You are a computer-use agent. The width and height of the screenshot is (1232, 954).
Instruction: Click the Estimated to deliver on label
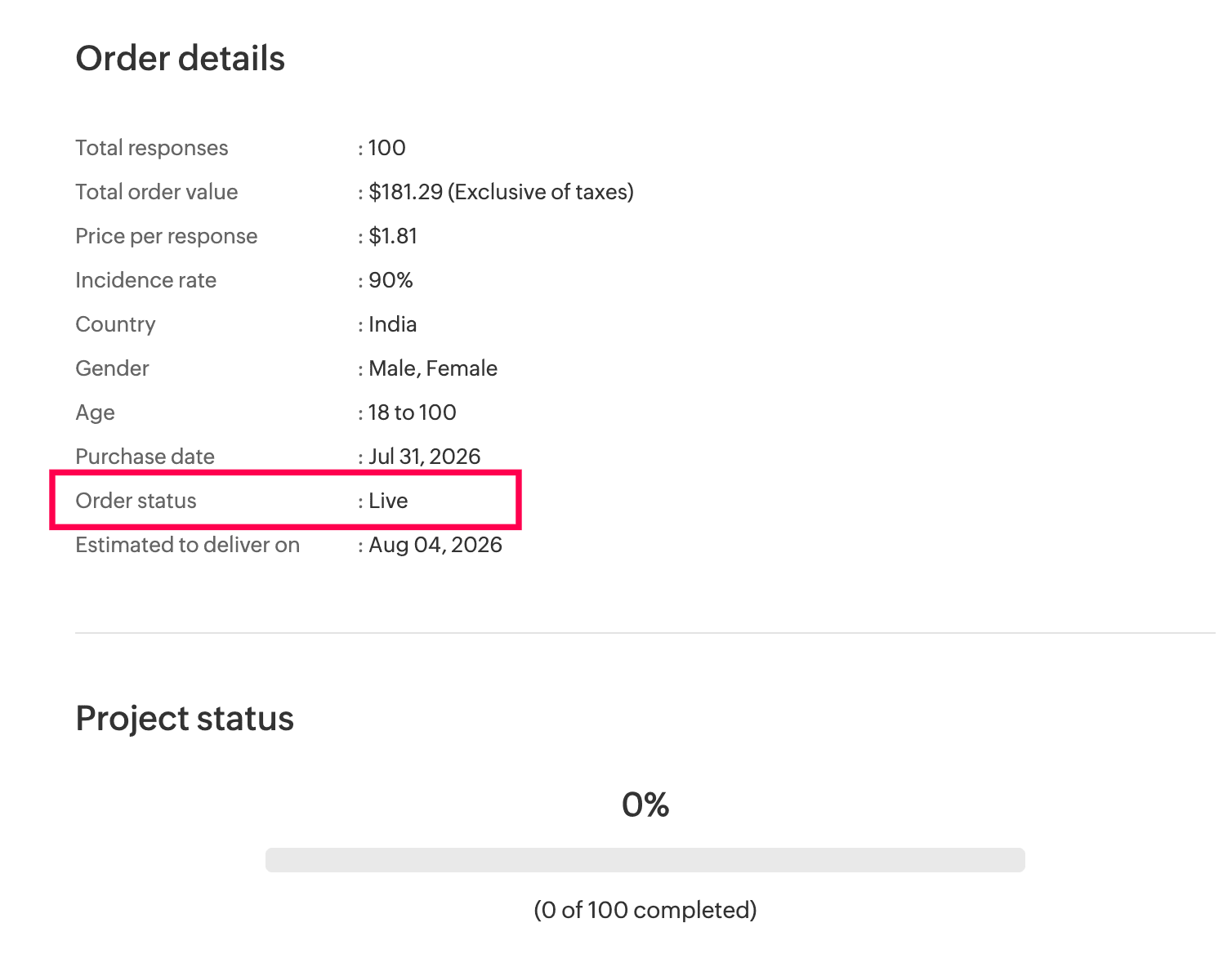click(188, 545)
